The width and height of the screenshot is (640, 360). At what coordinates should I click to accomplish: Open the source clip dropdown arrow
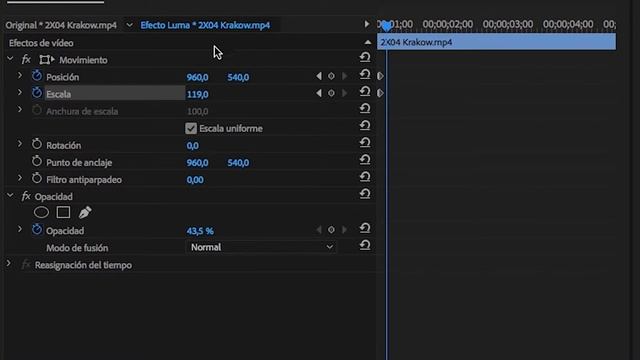(x=129, y=25)
